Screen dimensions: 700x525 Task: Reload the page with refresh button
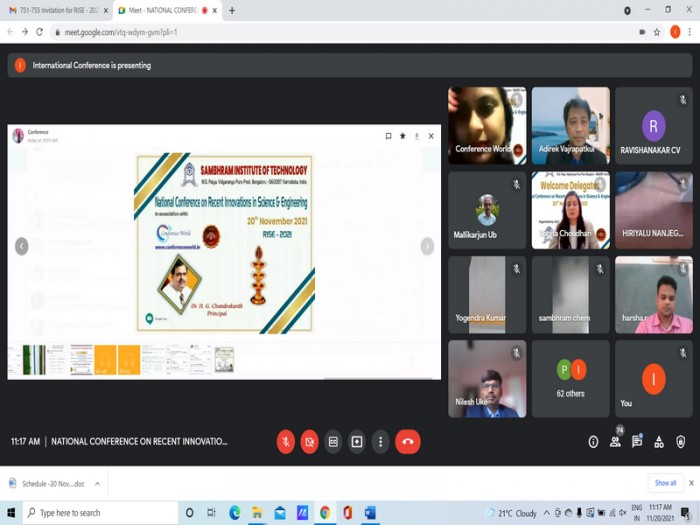pos(40,32)
